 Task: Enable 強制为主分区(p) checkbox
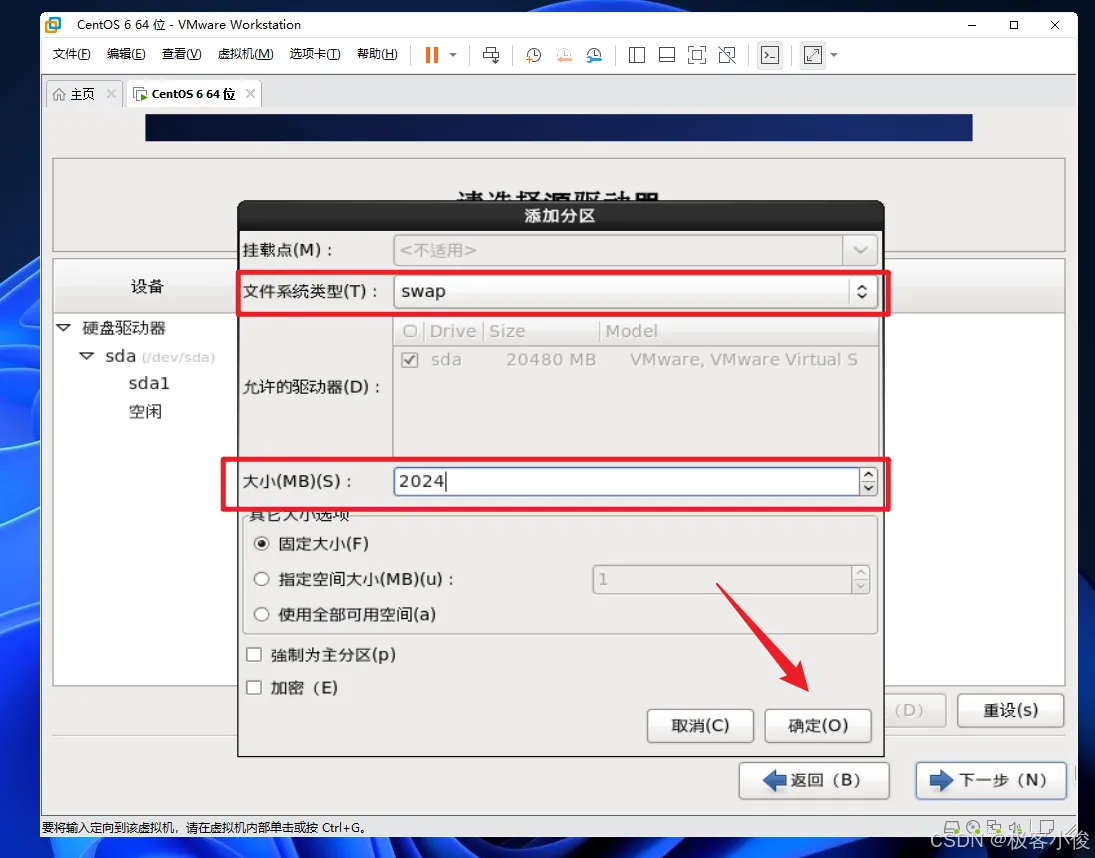tap(254, 655)
